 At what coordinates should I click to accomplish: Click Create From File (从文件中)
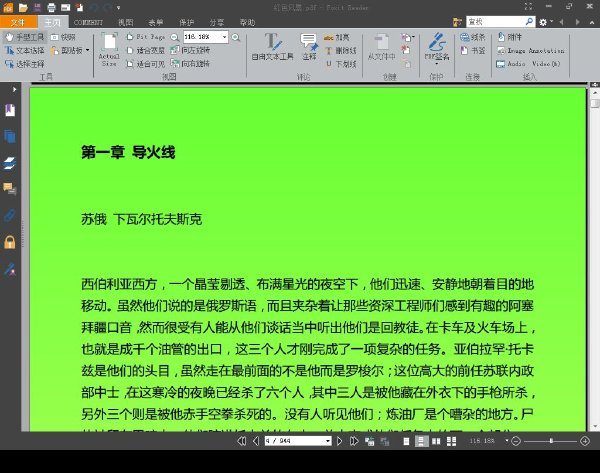(x=382, y=47)
